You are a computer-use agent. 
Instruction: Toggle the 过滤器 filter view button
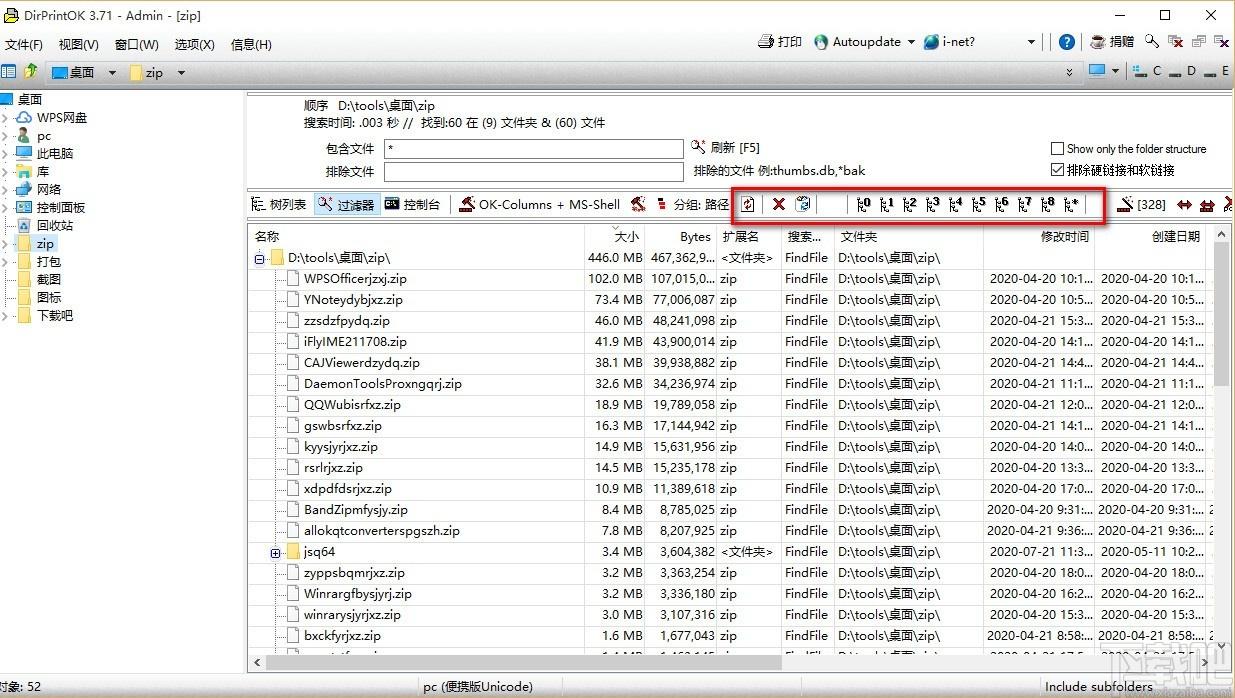click(345, 204)
